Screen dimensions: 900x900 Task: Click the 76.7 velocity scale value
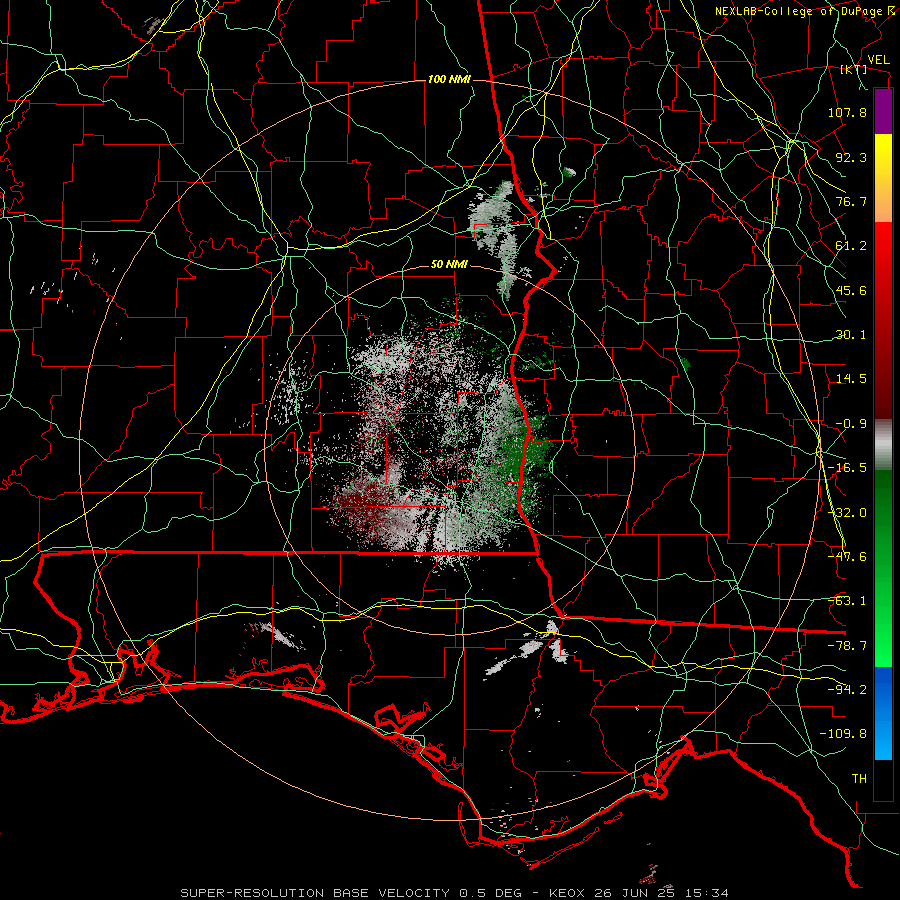[x=851, y=201]
